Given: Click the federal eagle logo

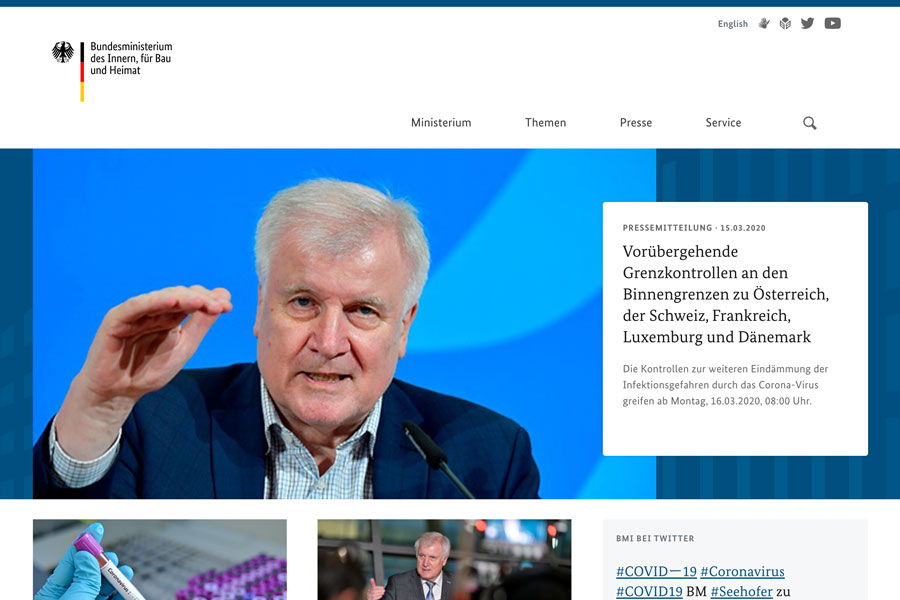Looking at the screenshot, I should pos(63,52).
